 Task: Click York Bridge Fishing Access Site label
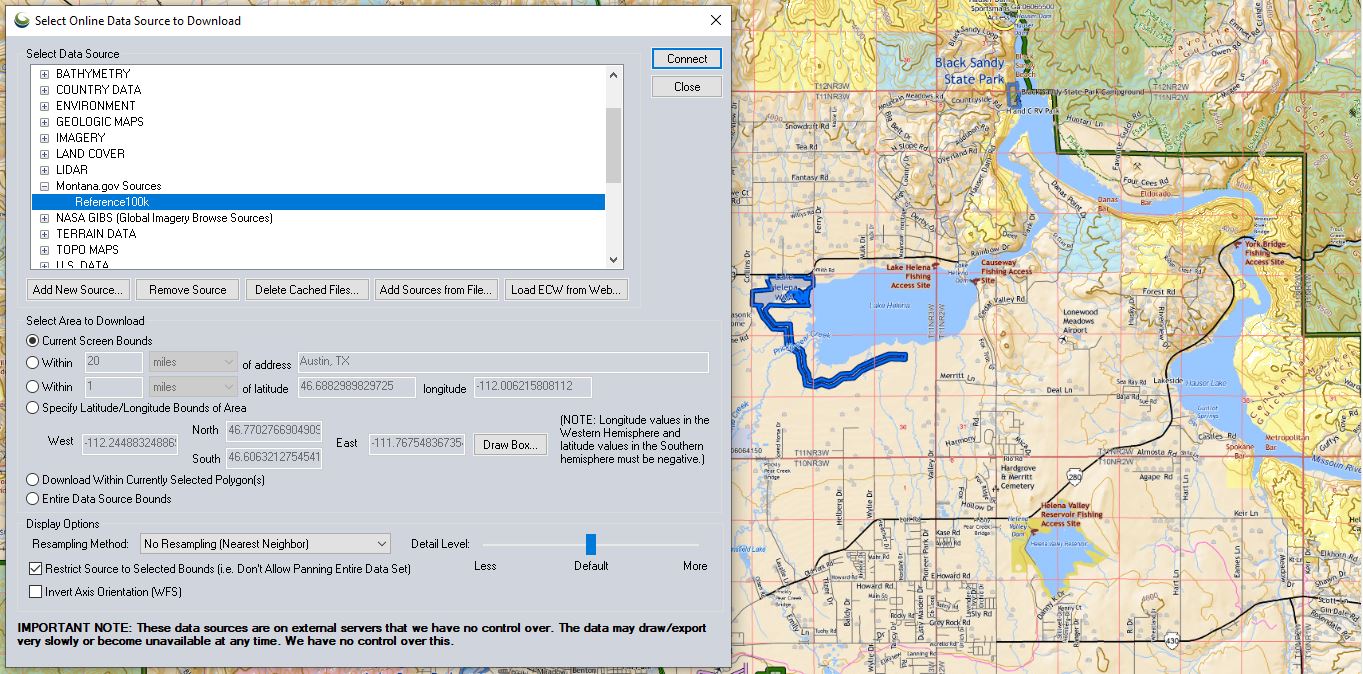coord(1264,253)
